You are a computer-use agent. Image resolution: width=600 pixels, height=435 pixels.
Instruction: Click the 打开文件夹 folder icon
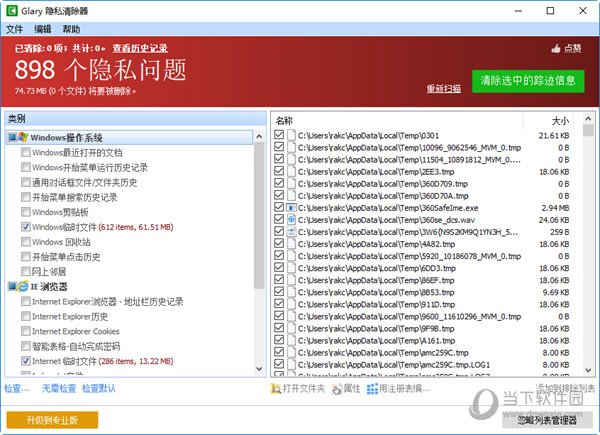click(x=276, y=389)
